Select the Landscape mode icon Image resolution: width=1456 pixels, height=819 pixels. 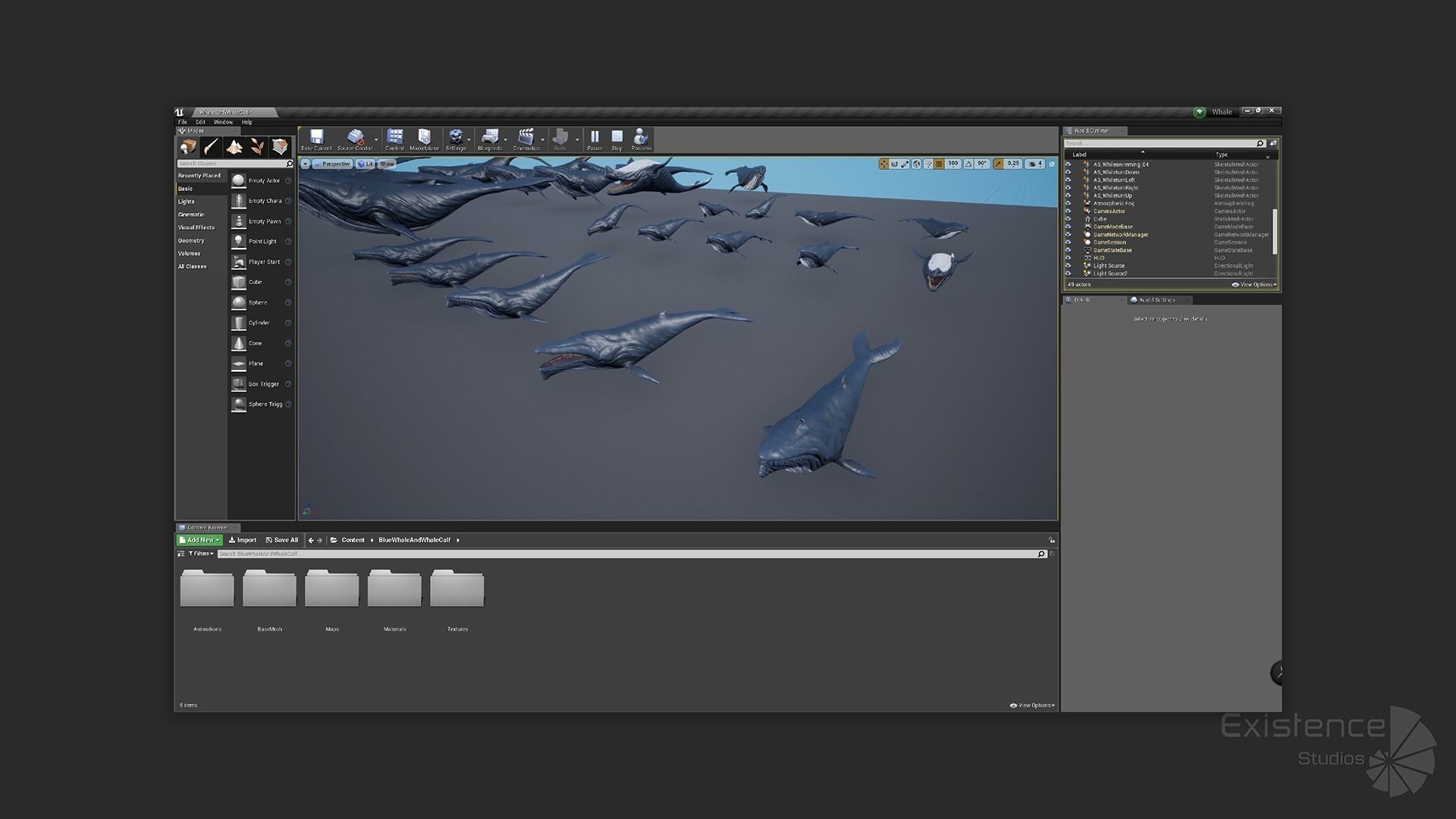click(x=234, y=146)
